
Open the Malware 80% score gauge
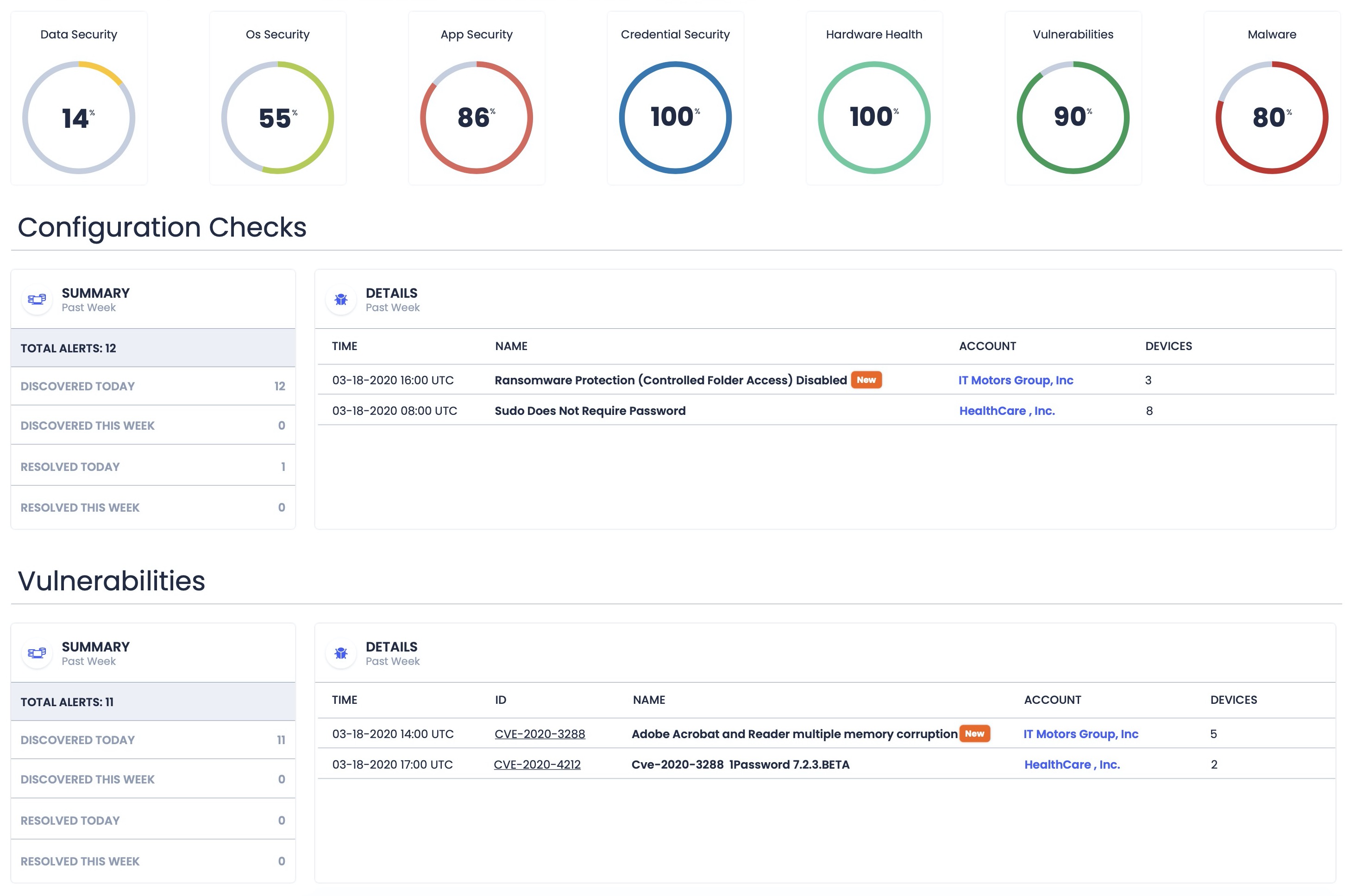pos(1271,117)
